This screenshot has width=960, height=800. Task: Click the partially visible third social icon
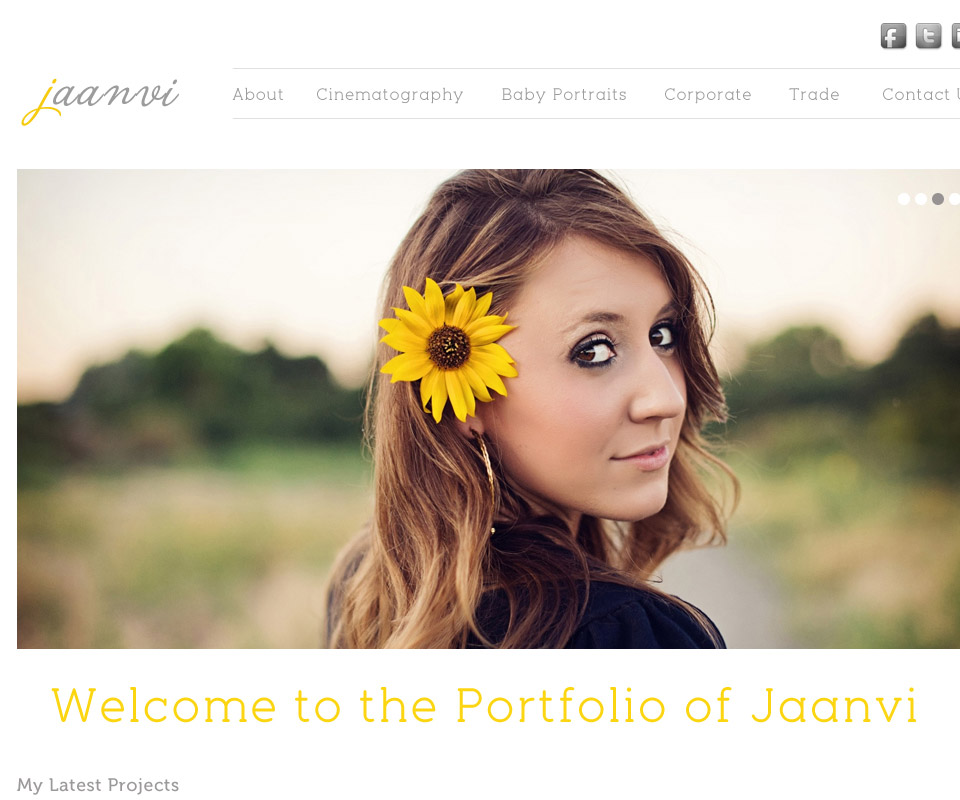956,36
